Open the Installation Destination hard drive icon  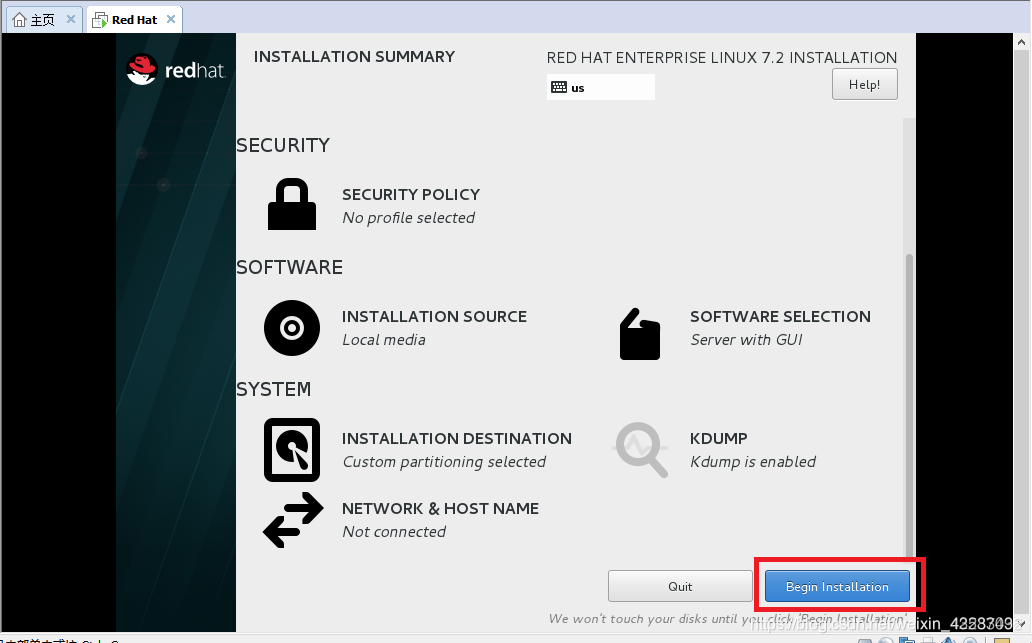tap(292, 450)
